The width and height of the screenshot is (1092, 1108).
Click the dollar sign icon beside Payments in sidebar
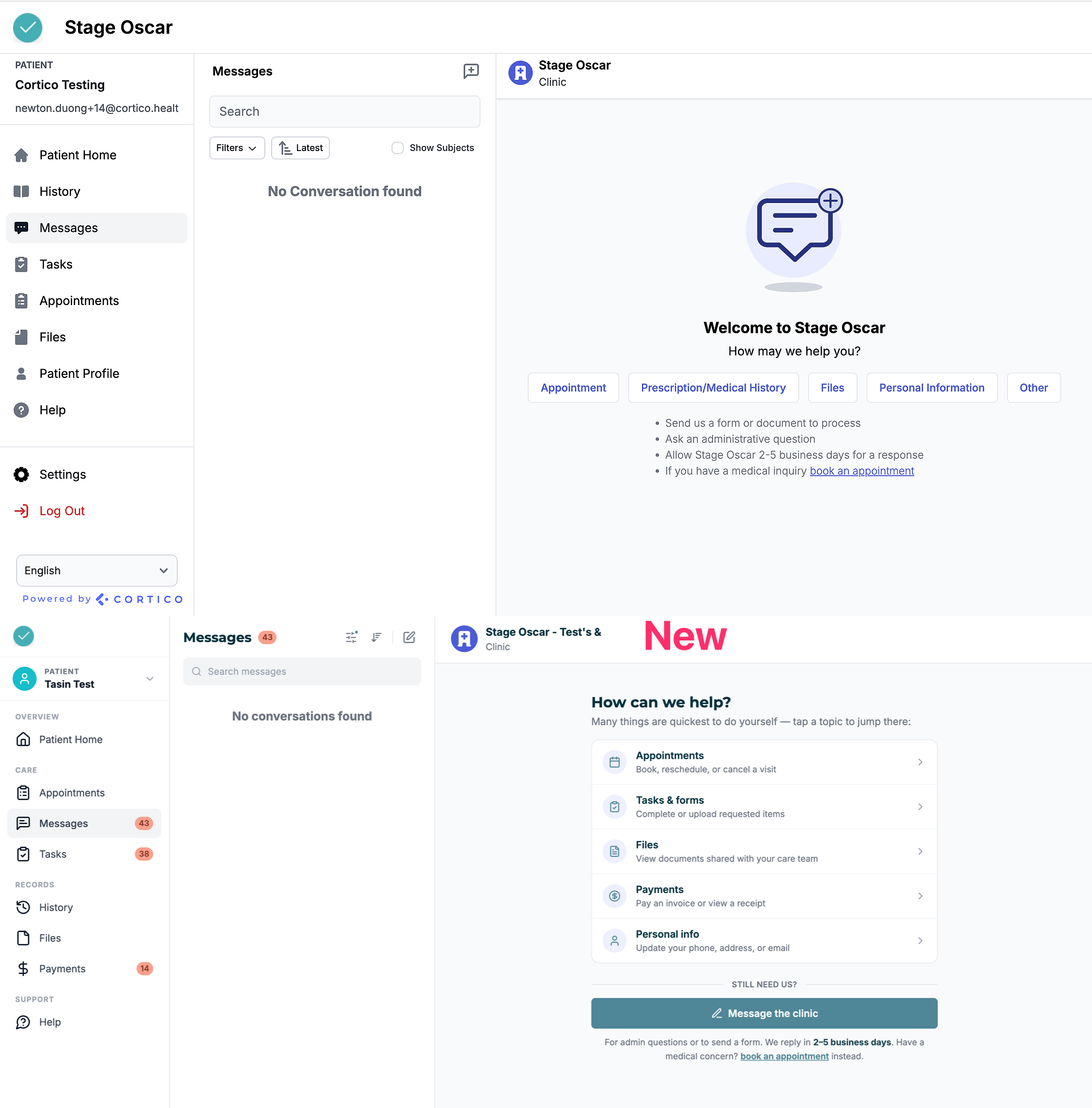point(23,968)
